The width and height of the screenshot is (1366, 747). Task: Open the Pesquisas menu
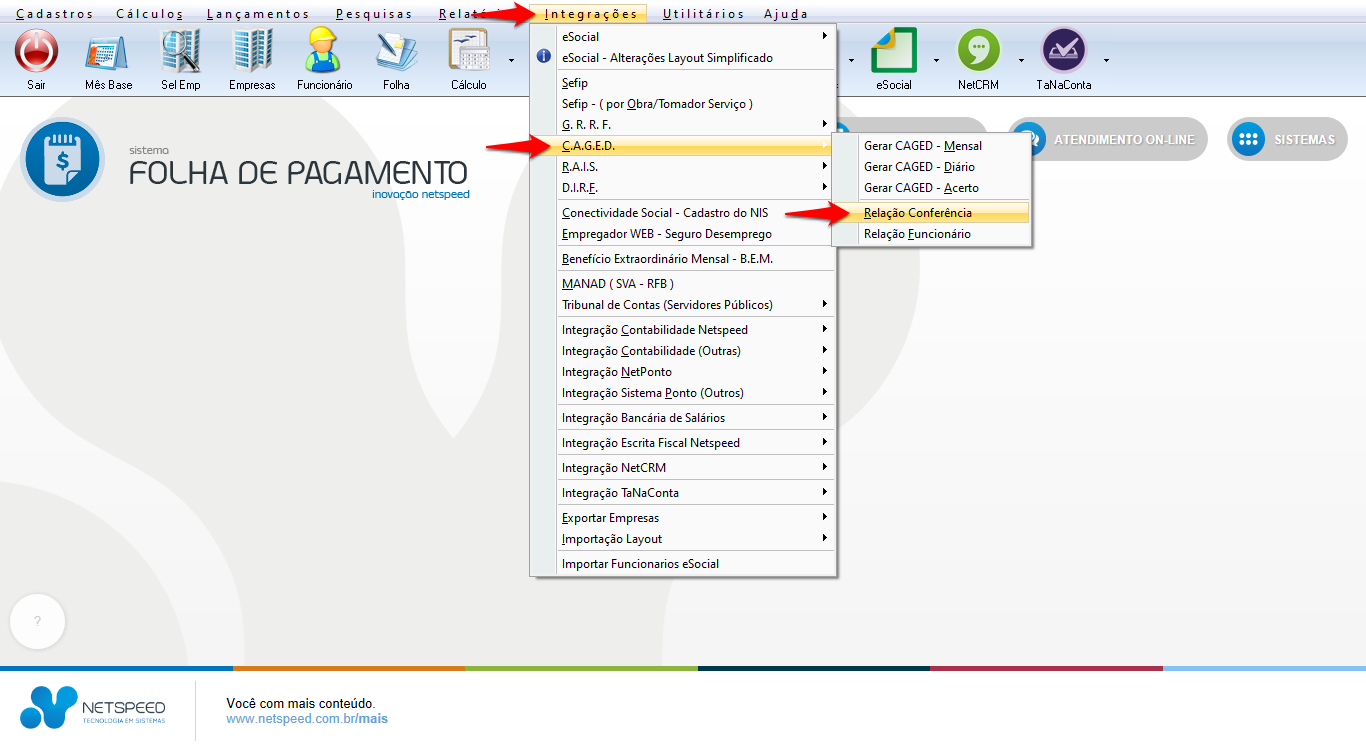click(375, 14)
